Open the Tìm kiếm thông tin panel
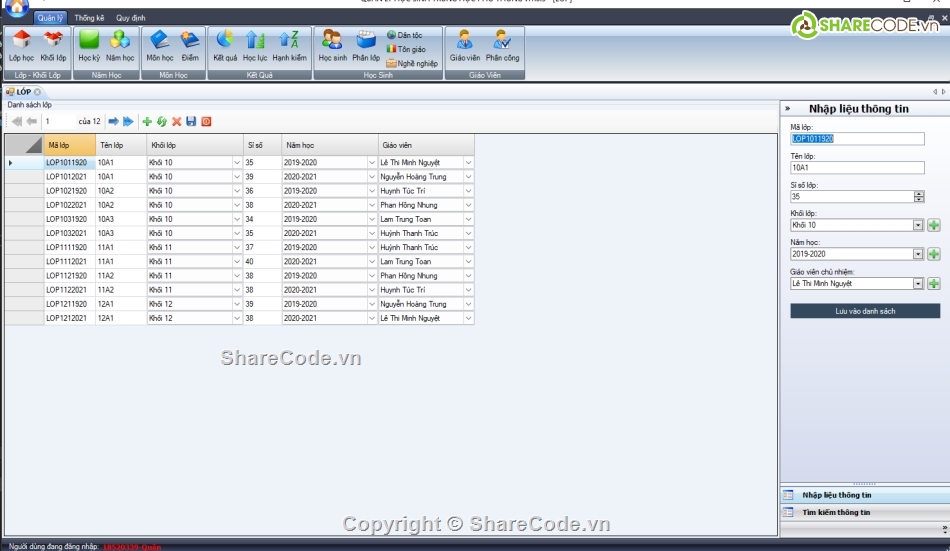The width and height of the screenshot is (950, 551). 836,512
